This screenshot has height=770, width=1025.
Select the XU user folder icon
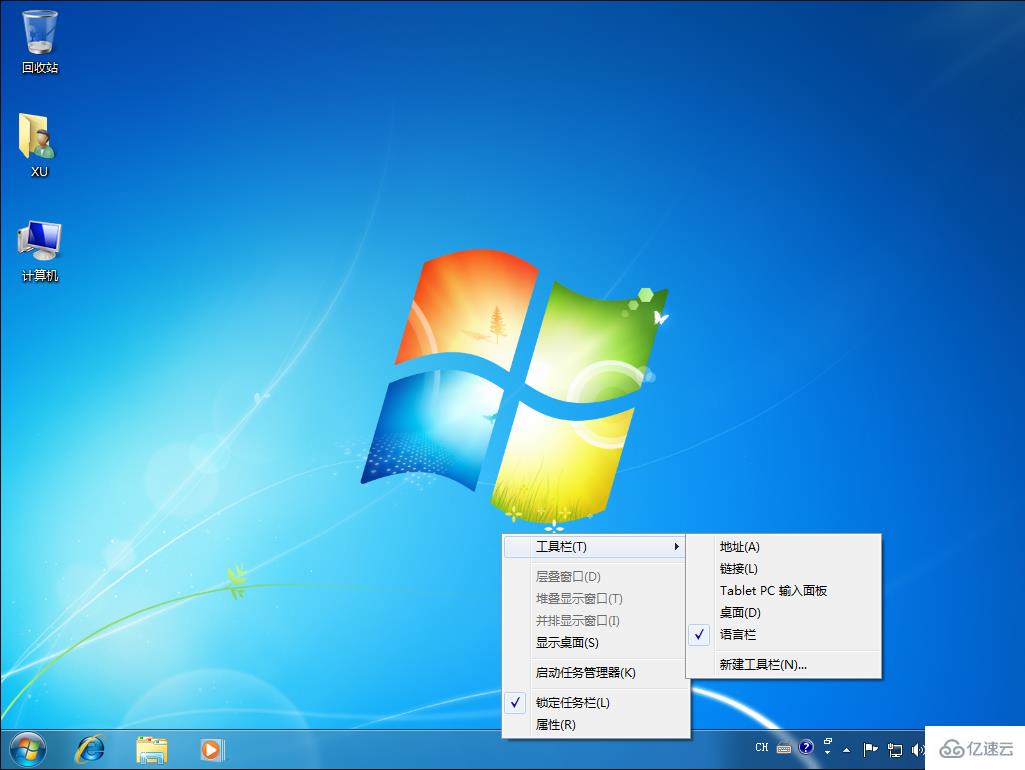[x=39, y=145]
